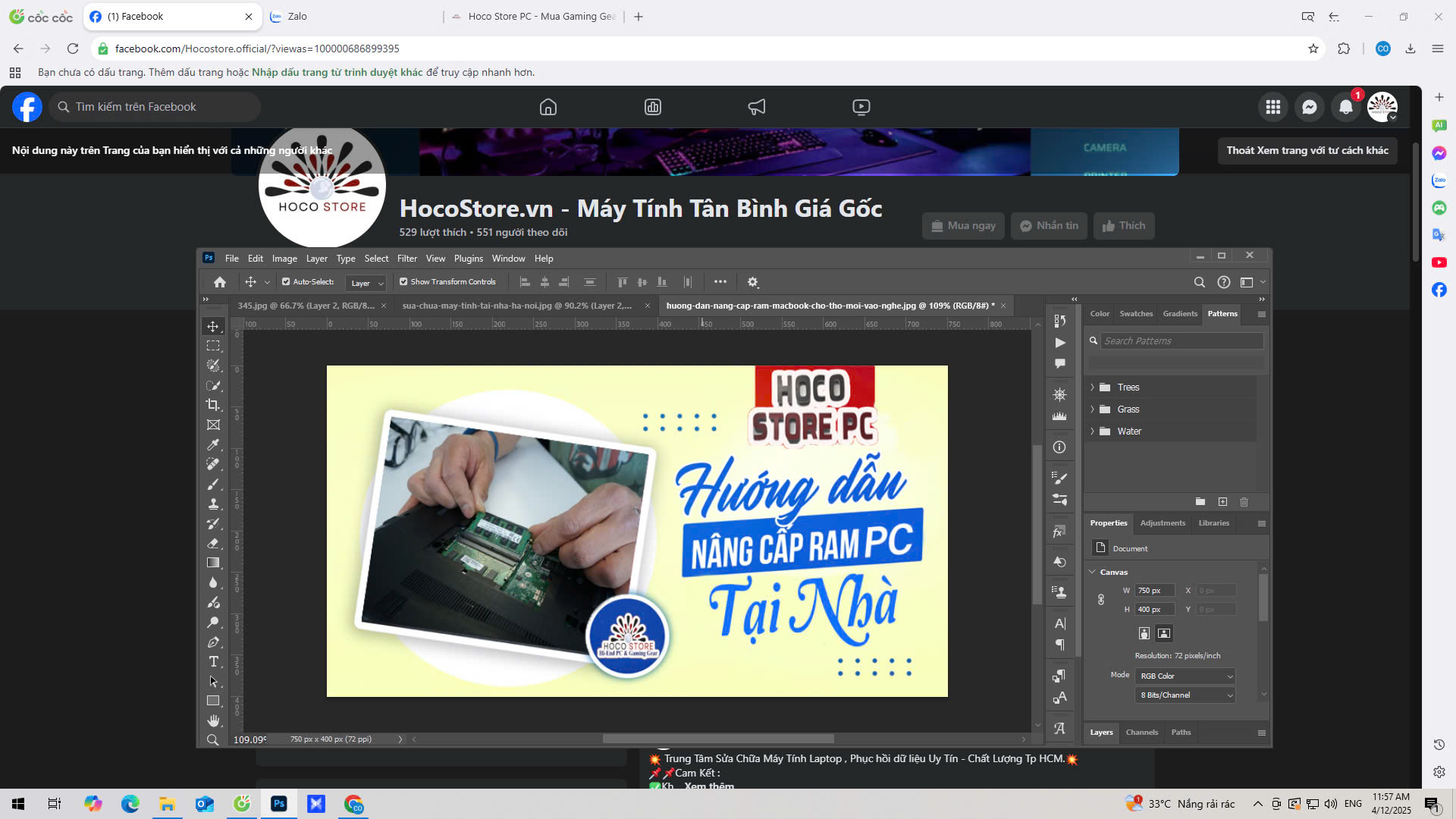The image size is (1456, 819).
Task: Open the RGB Color mode dropdown
Action: coord(1185,676)
